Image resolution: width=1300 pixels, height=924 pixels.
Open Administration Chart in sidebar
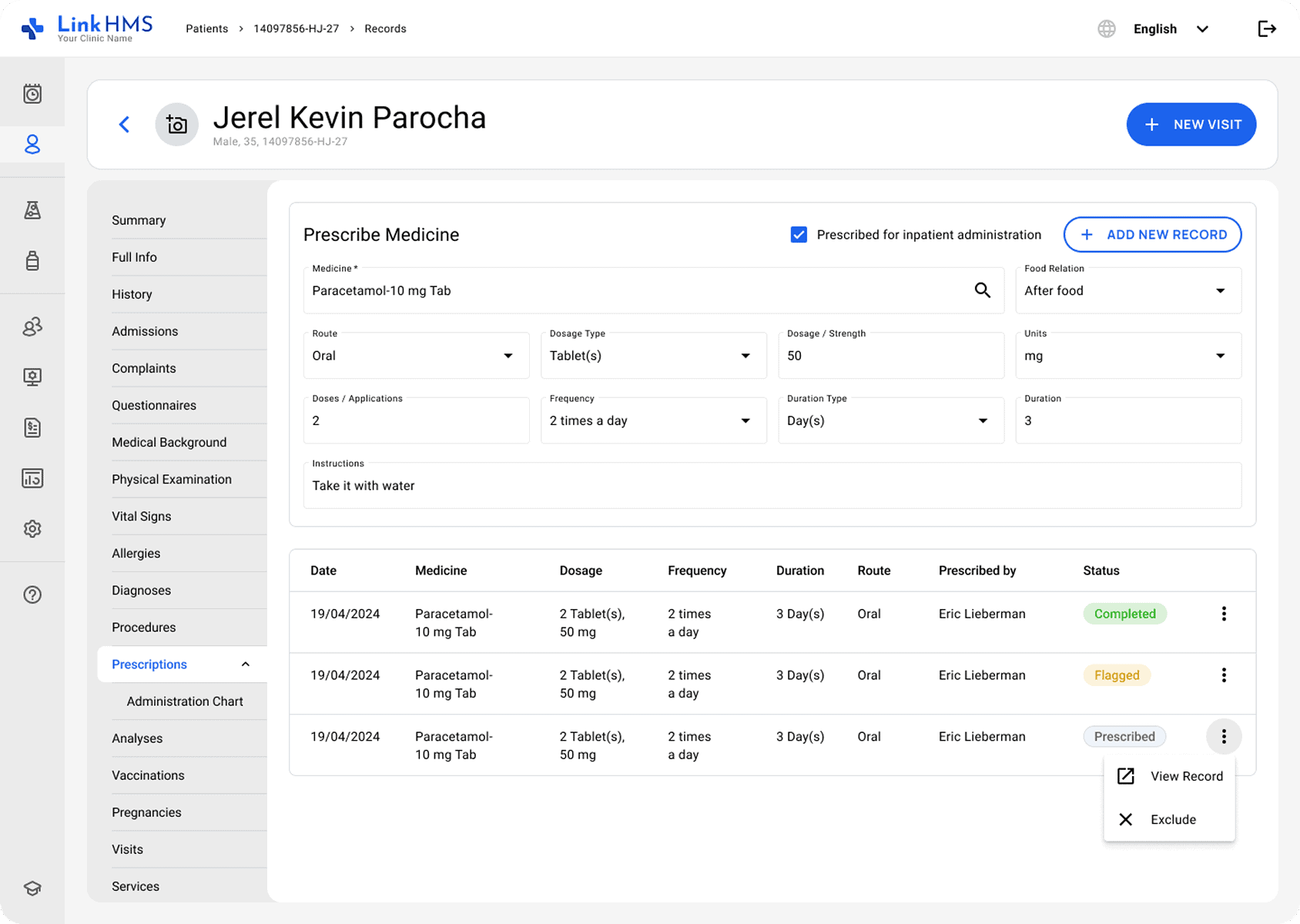(x=185, y=701)
